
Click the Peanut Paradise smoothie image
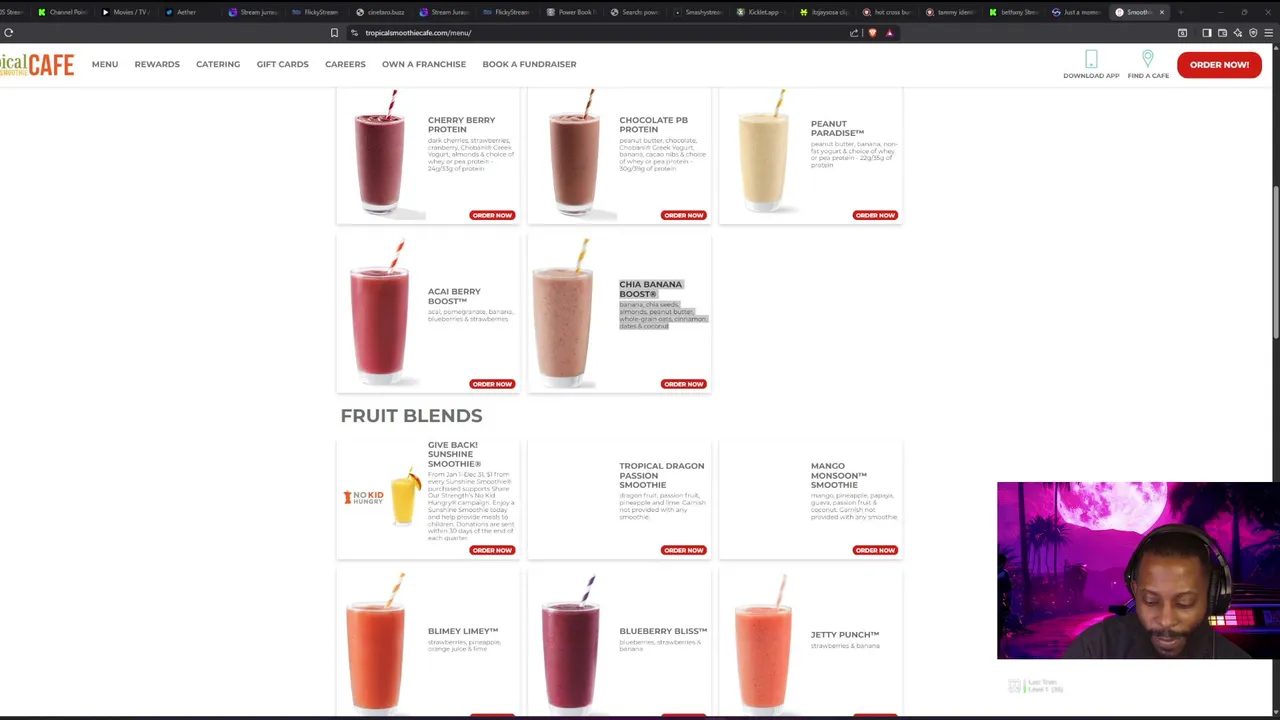coord(765,153)
